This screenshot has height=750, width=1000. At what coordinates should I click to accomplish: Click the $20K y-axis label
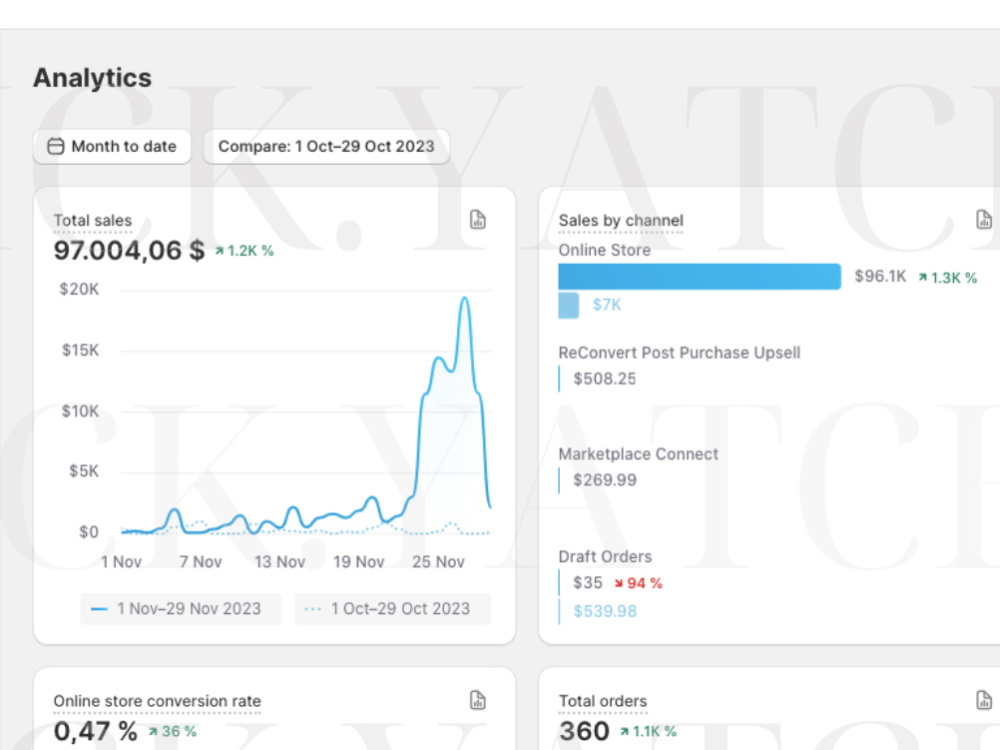[79, 290]
